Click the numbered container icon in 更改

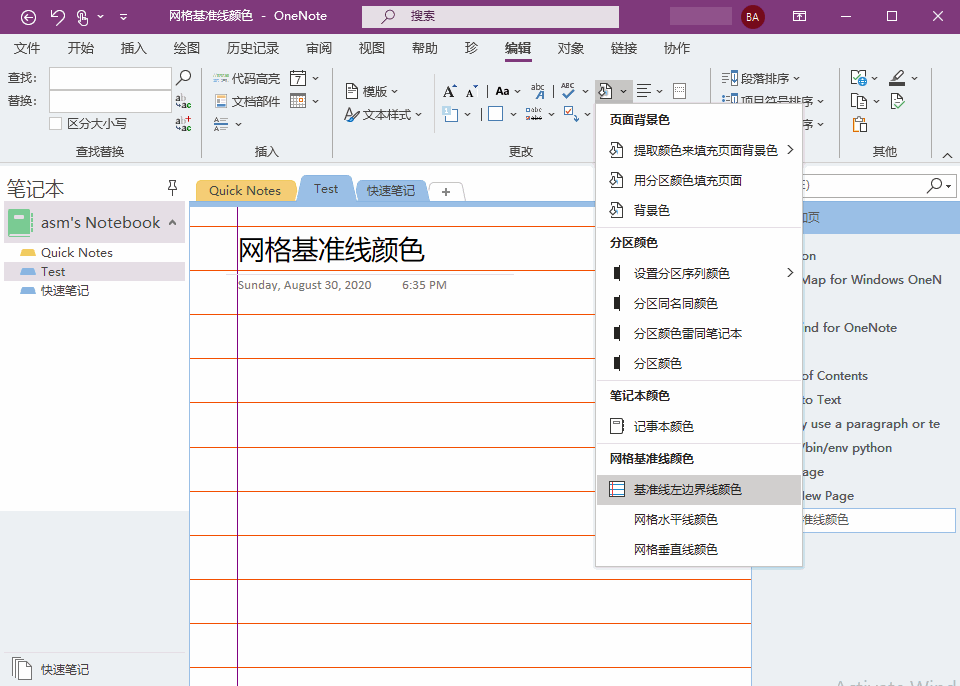[x=450, y=114]
